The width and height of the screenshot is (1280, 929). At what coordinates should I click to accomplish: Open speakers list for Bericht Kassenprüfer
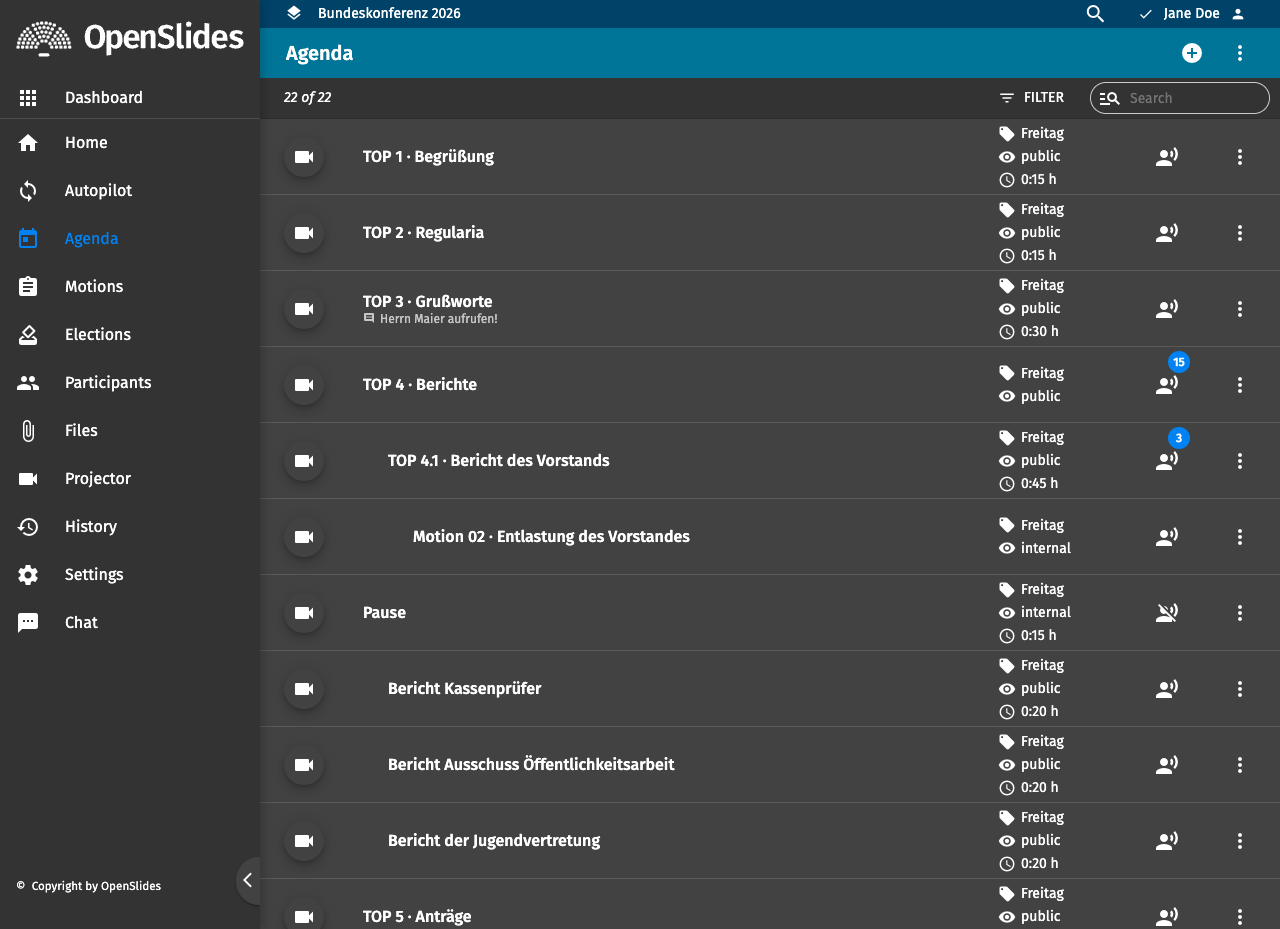click(1167, 689)
